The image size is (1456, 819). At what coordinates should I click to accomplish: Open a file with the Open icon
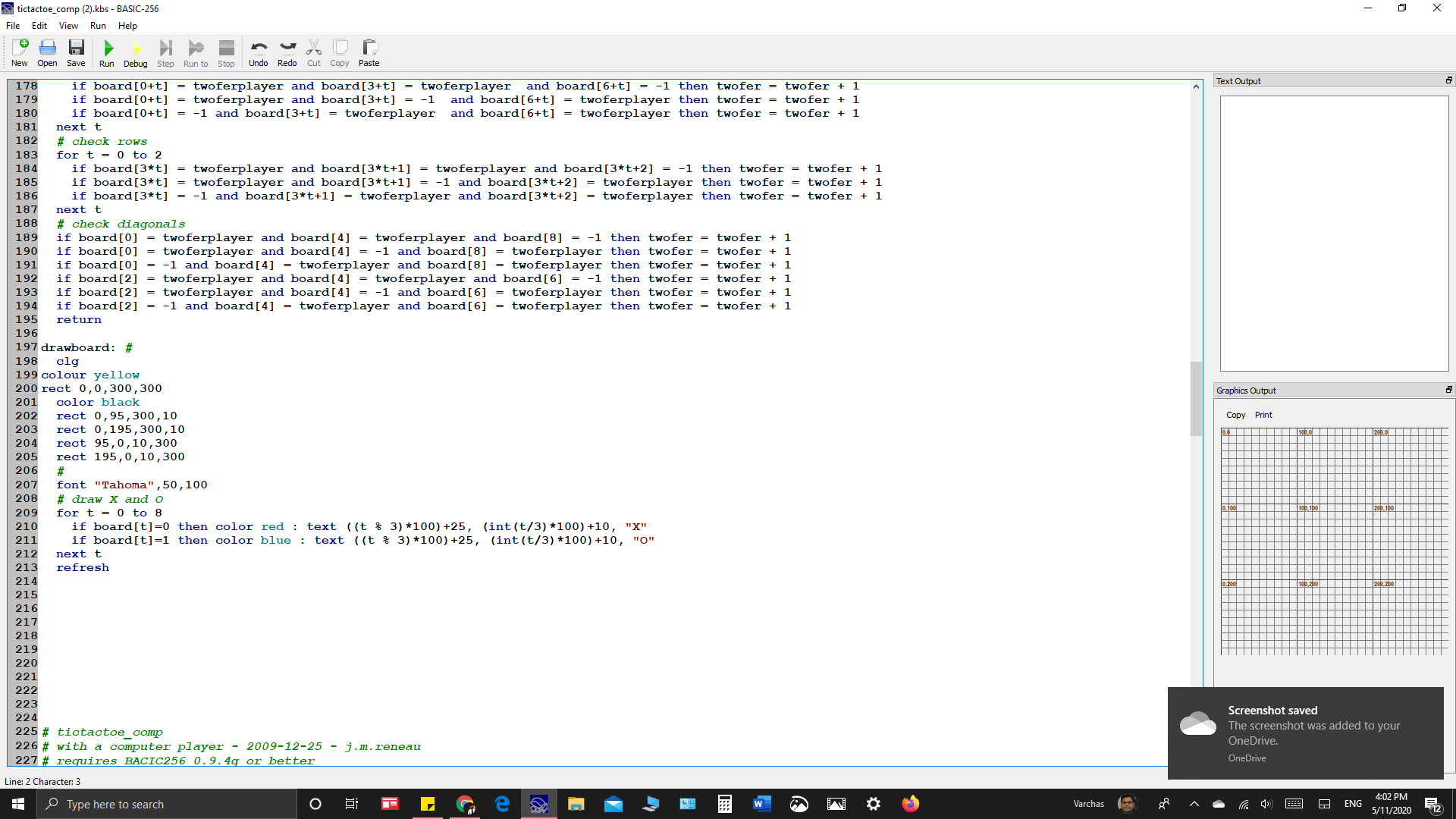(x=47, y=53)
